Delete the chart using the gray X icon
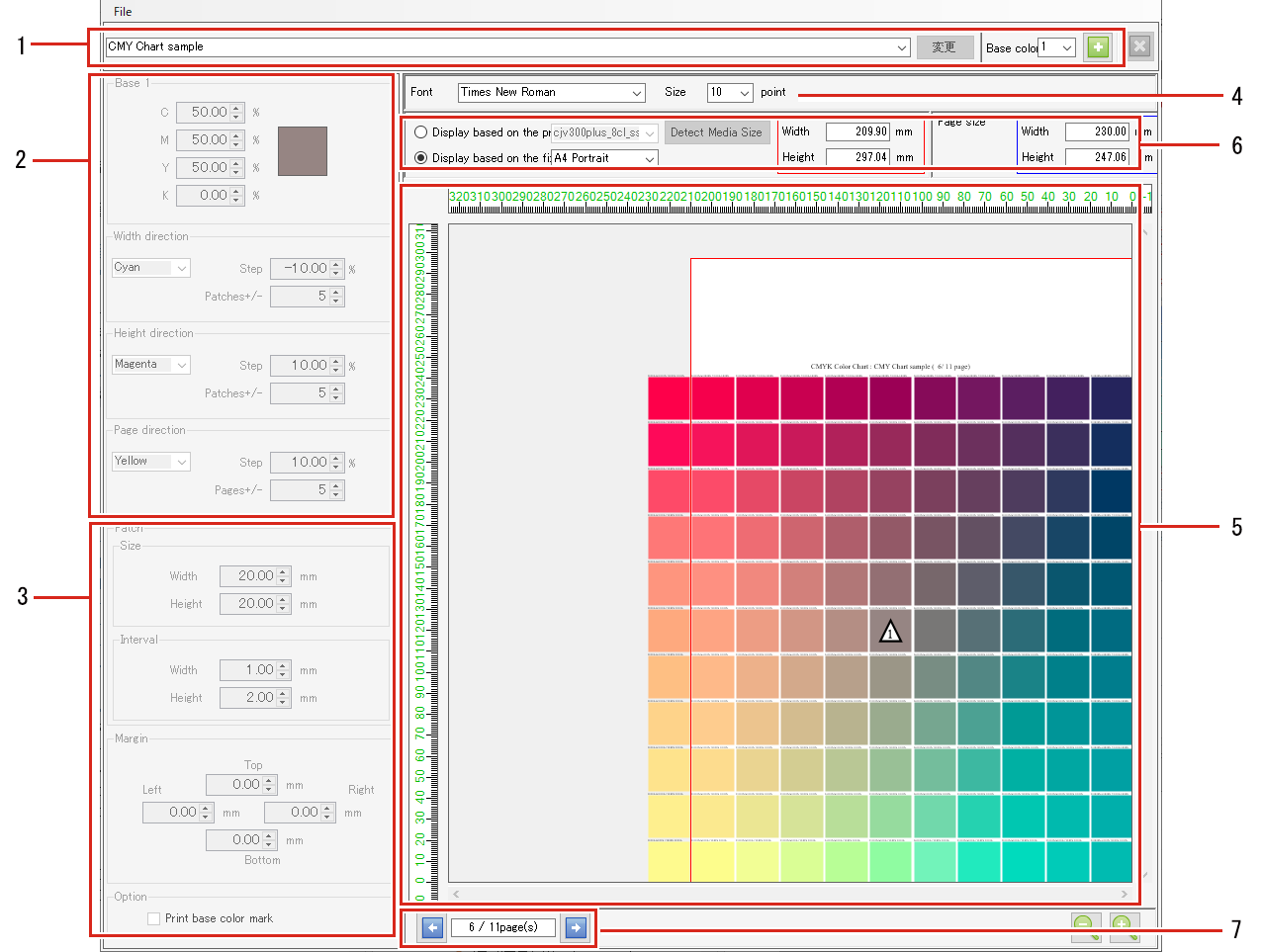 click(x=1138, y=46)
